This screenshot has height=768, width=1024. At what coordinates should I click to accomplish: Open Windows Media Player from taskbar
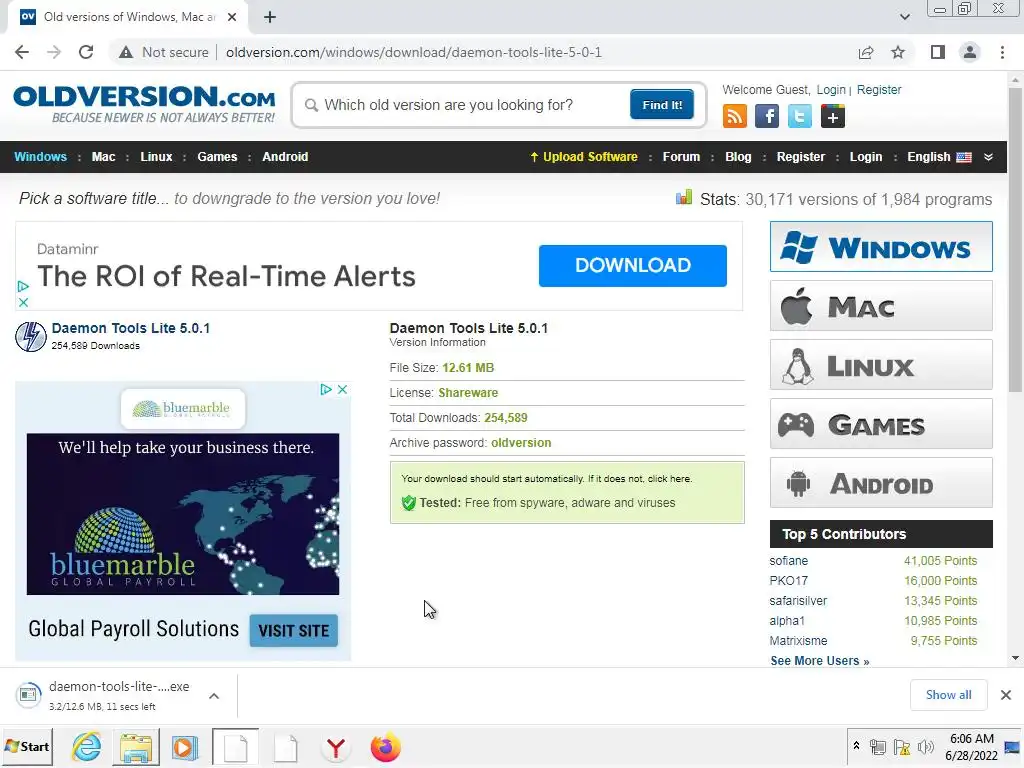185,747
